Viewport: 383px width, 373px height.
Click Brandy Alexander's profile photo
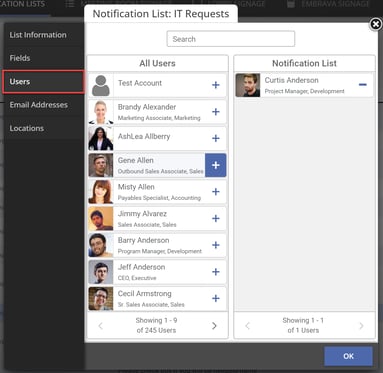tap(101, 112)
